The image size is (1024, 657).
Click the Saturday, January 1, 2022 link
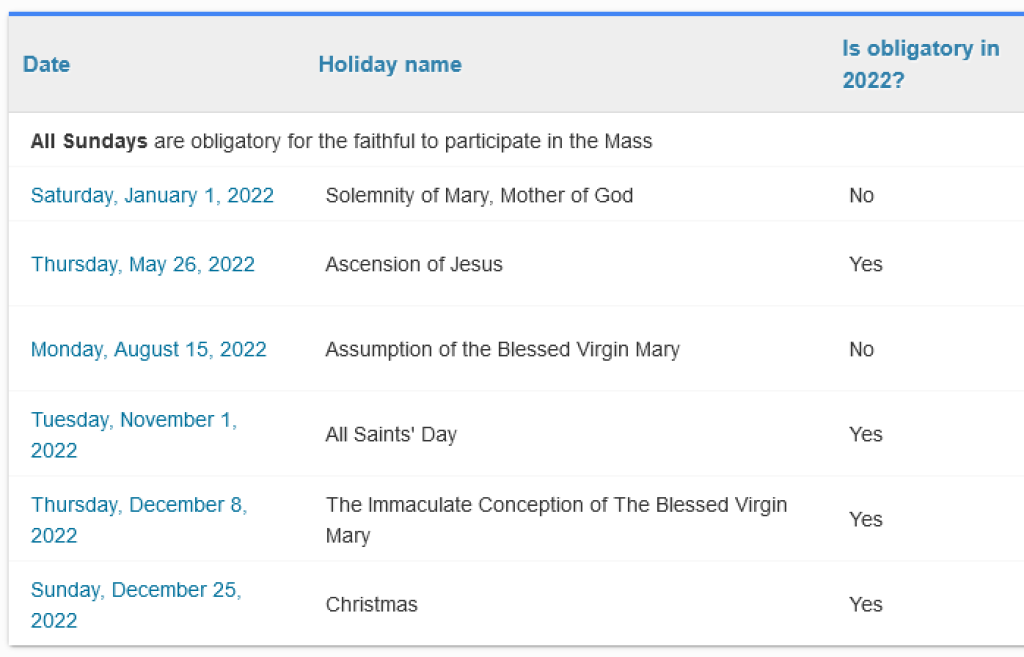coord(152,196)
